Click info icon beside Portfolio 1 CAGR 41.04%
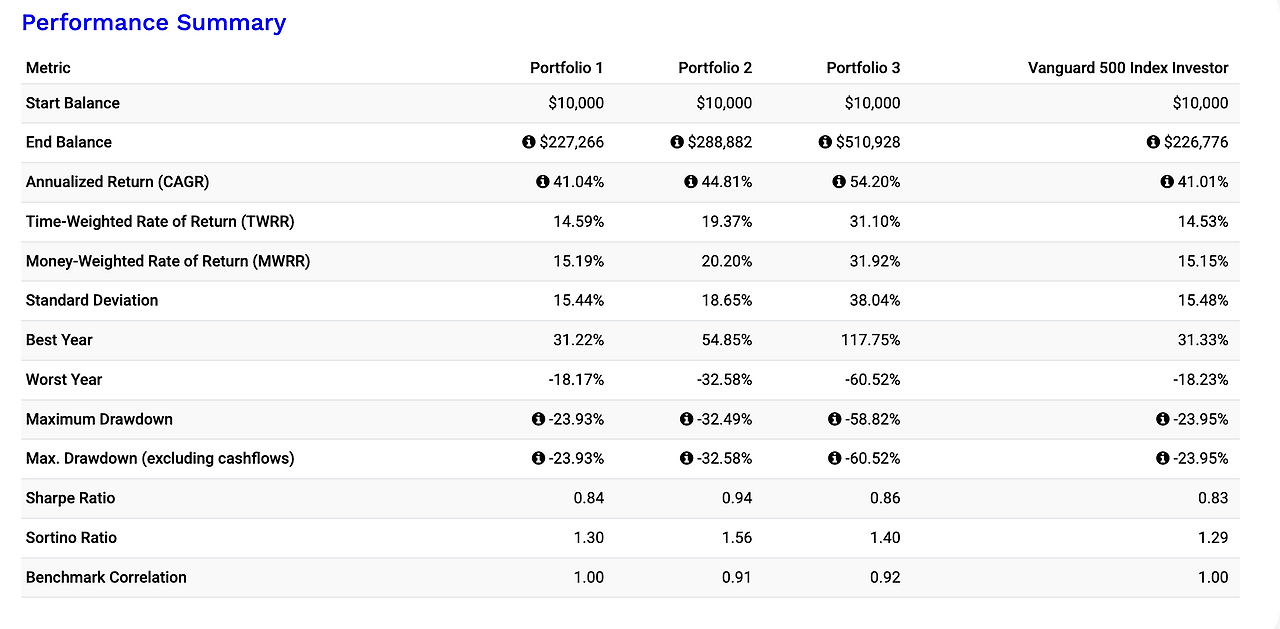The height and width of the screenshot is (629, 1280). 543,182
